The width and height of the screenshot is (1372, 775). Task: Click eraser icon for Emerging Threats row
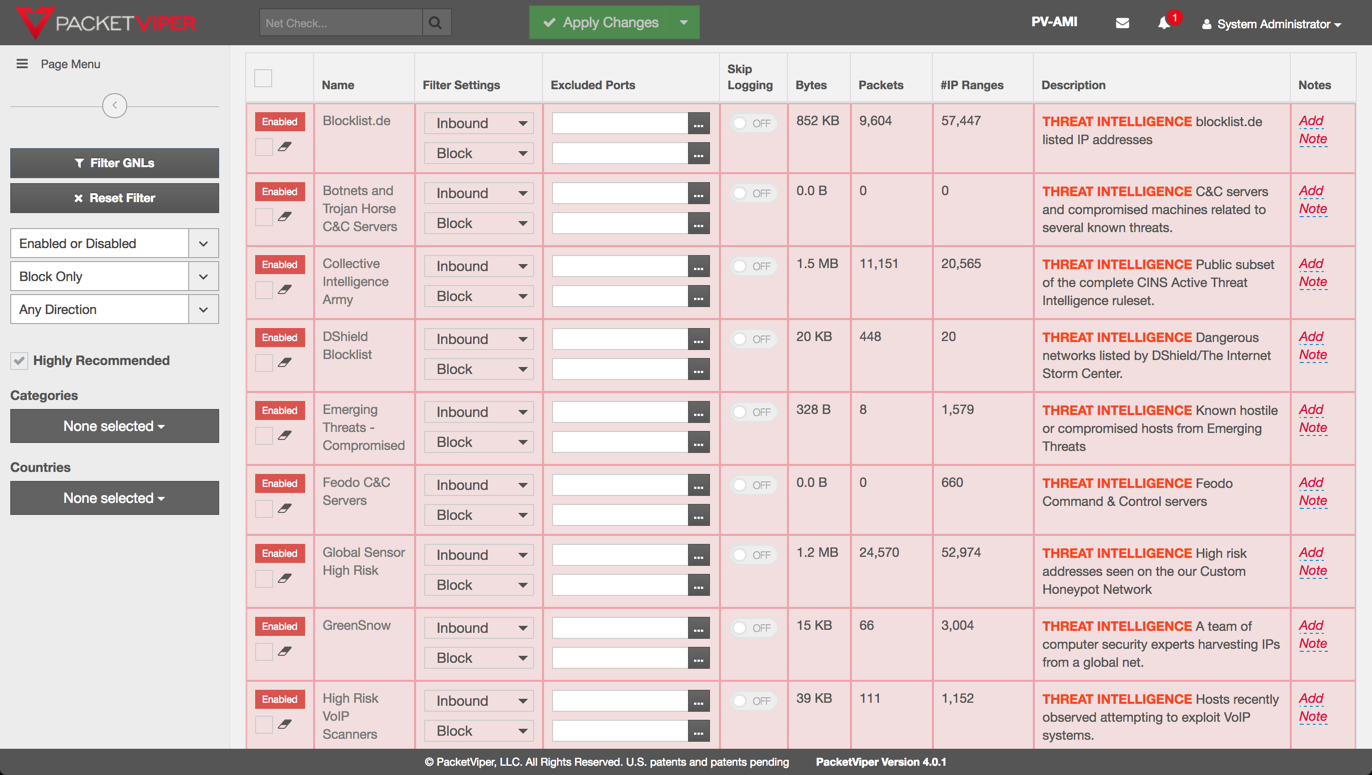point(285,436)
